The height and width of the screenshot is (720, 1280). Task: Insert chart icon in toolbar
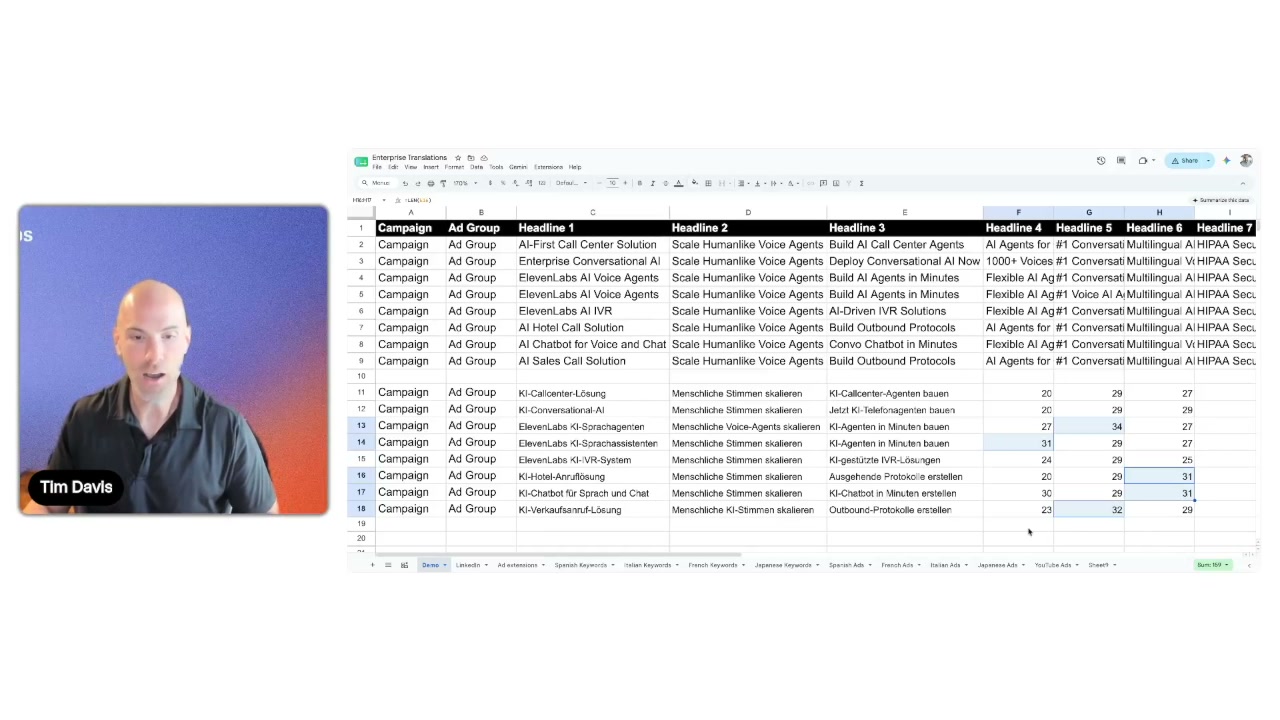coord(836,183)
